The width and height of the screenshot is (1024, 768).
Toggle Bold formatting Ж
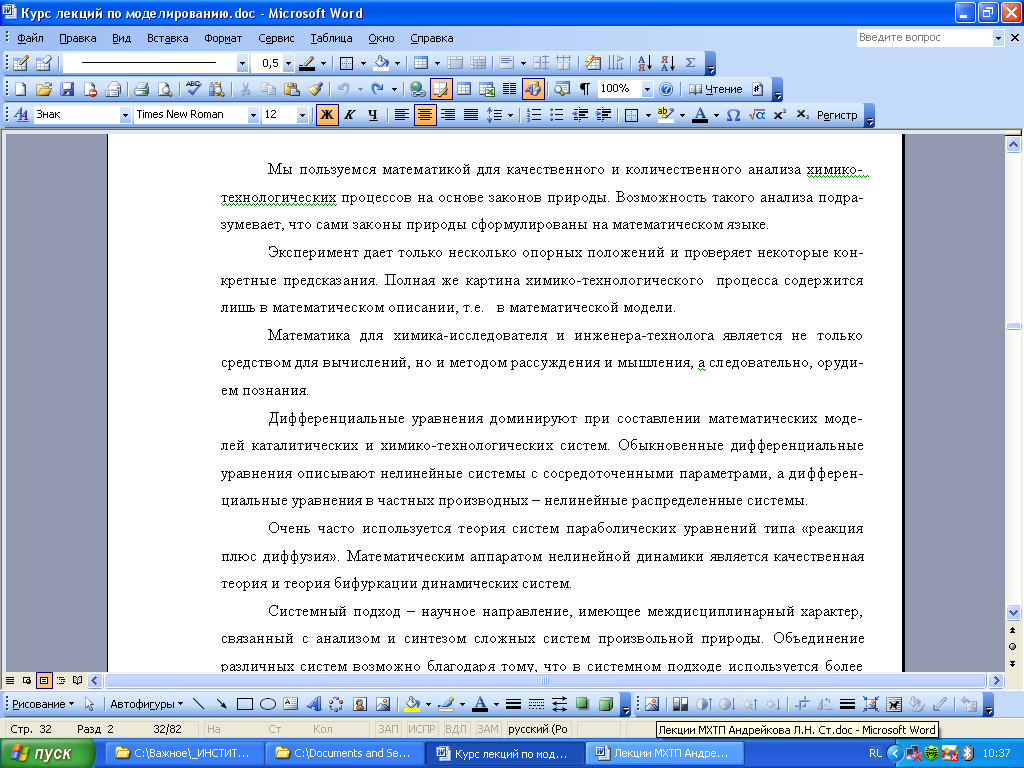coord(327,115)
